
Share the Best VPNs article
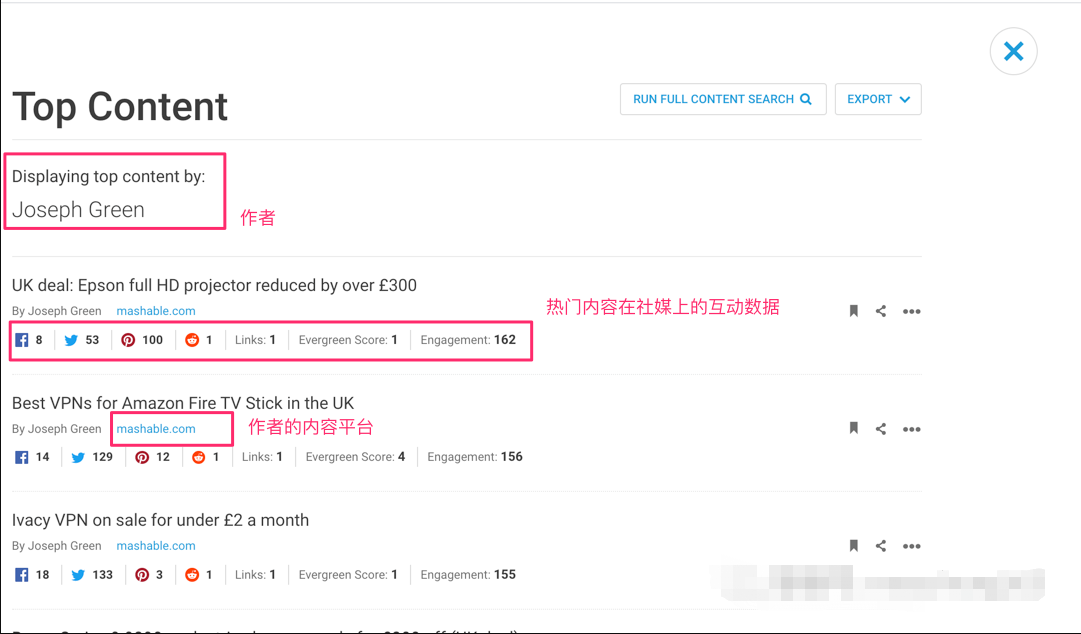pyautogui.click(x=881, y=429)
